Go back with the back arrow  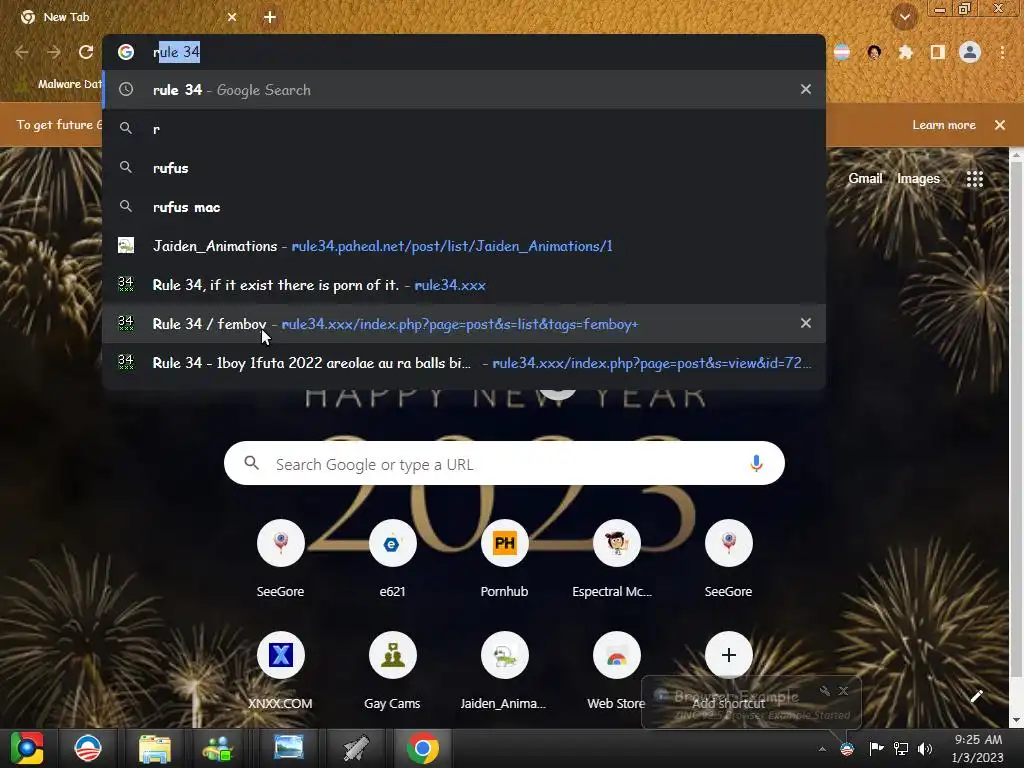[x=22, y=52]
